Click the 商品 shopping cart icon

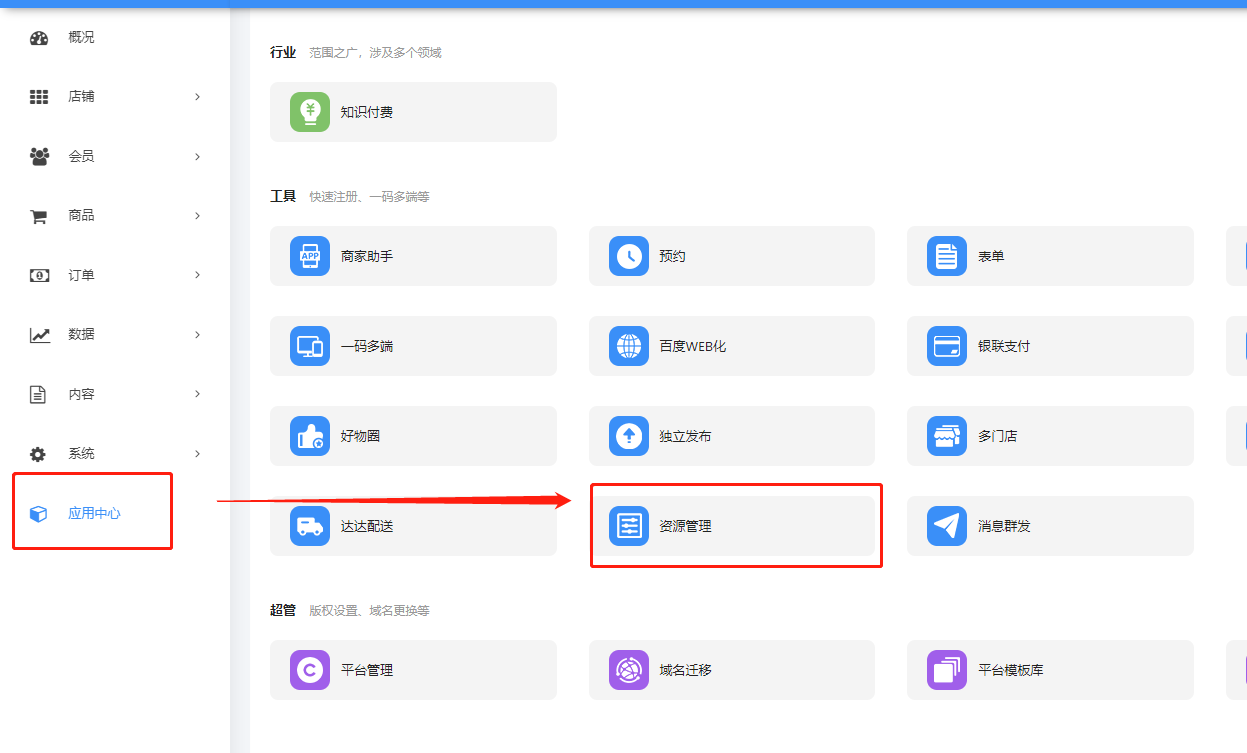tap(39, 216)
